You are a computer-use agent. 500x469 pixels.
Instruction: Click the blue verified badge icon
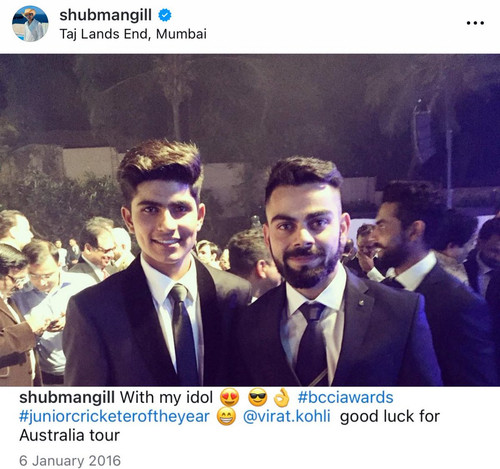(x=164, y=15)
